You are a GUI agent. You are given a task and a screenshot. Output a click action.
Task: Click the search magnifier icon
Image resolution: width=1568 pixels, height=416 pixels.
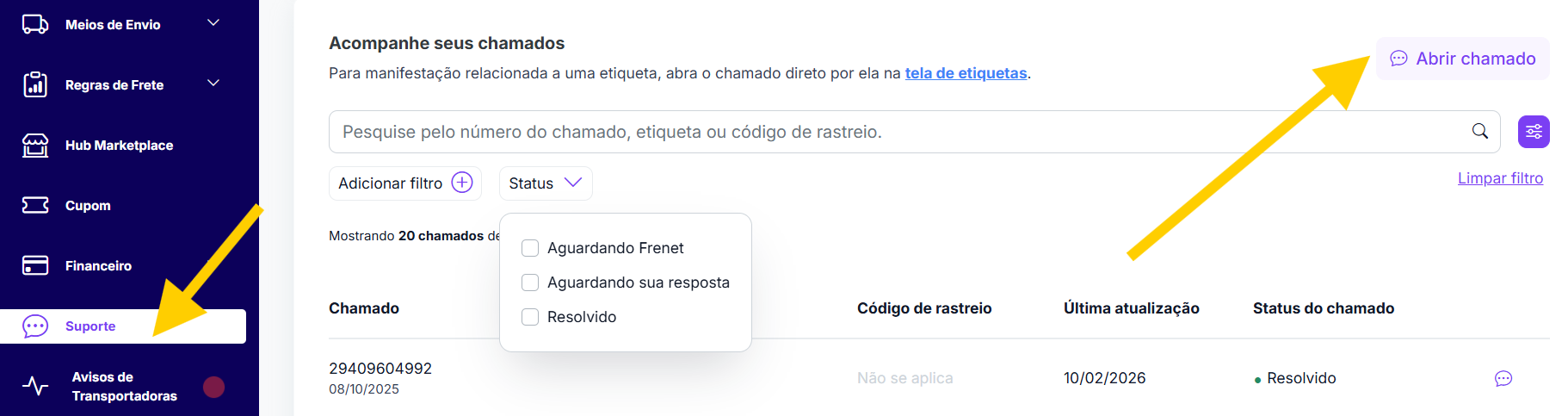1479,131
